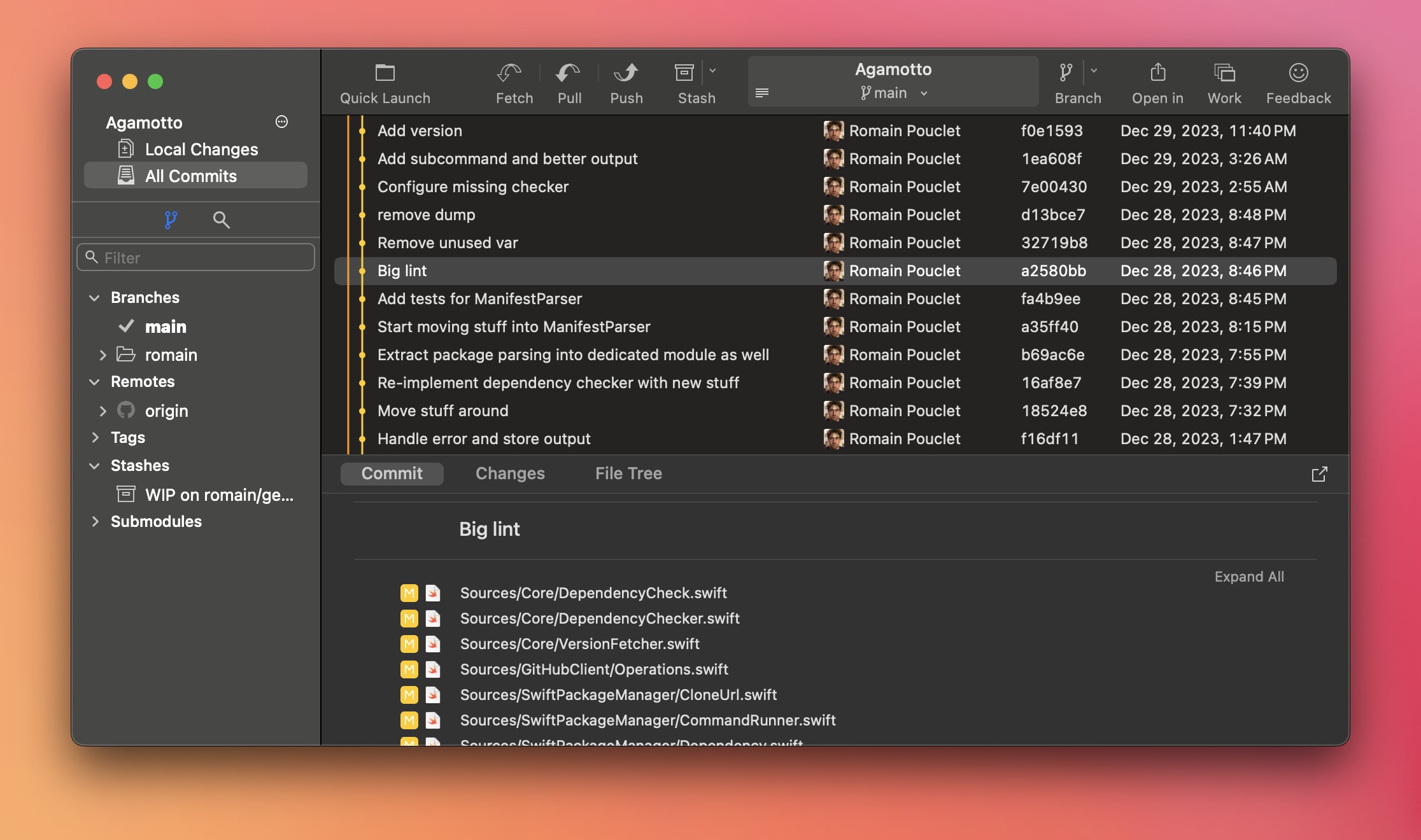Screen dimensions: 1421x840
Task: Switch to the Changes tab
Action: (510, 473)
